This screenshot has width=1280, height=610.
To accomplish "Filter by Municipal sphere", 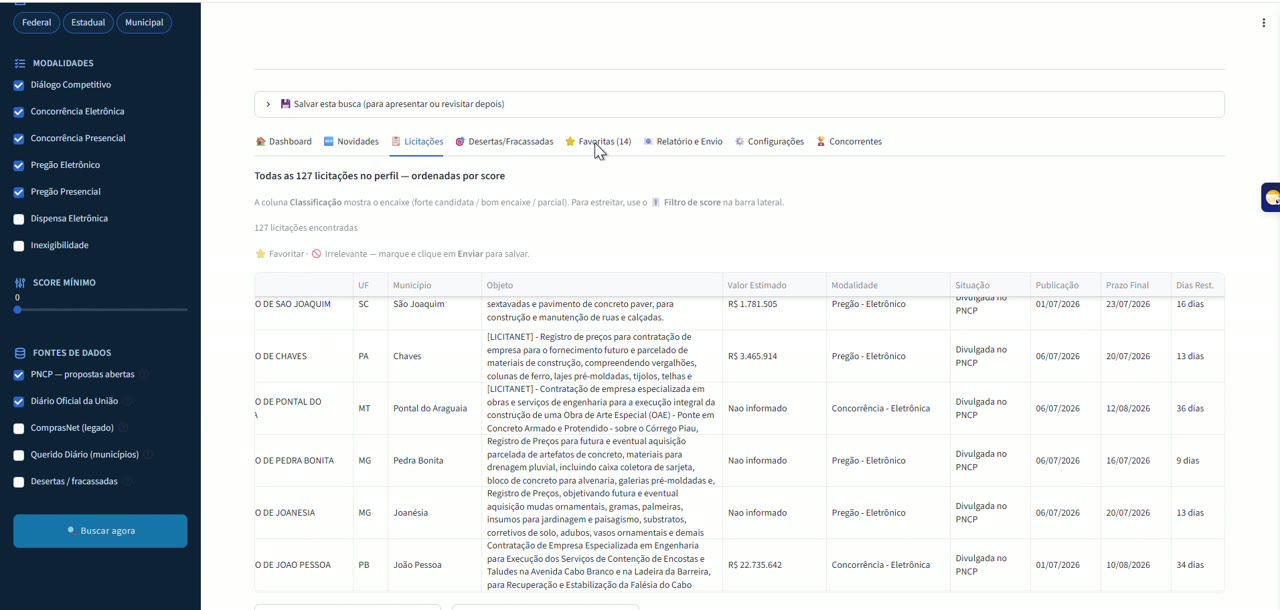I will [144, 23].
